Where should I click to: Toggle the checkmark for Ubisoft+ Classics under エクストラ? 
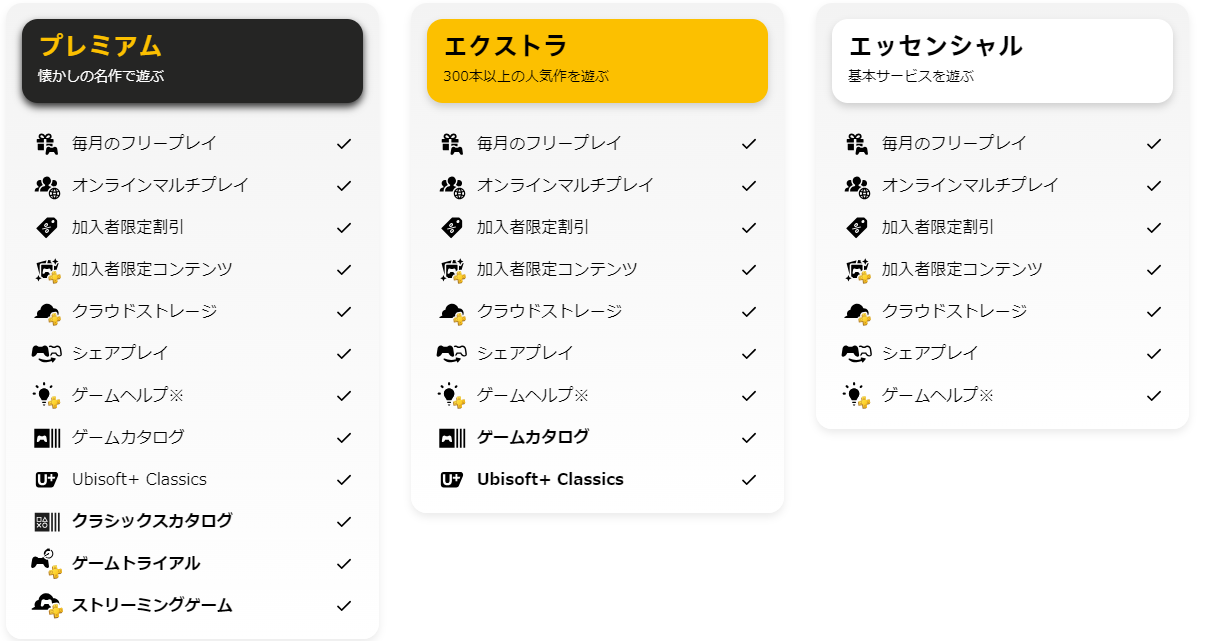tap(749, 479)
